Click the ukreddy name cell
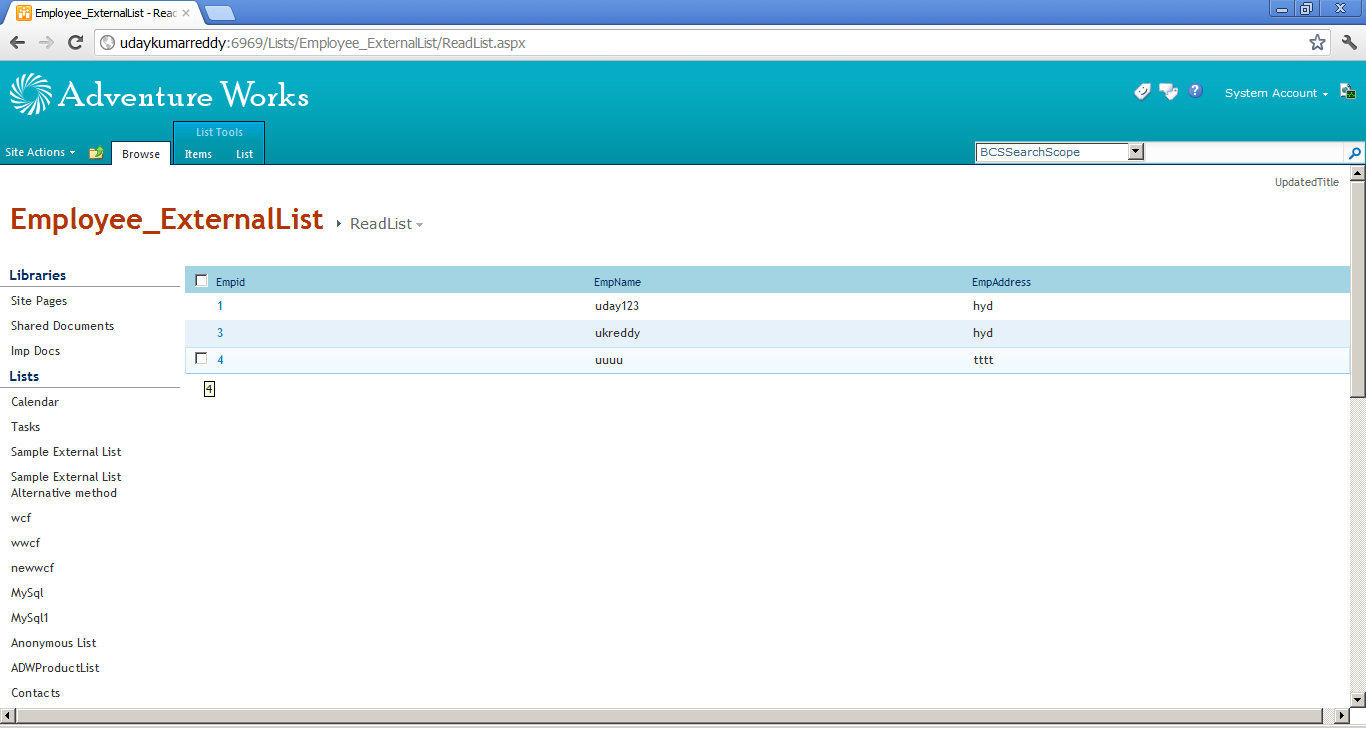This screenshot has height=730, width=1366. pos(617,333)
